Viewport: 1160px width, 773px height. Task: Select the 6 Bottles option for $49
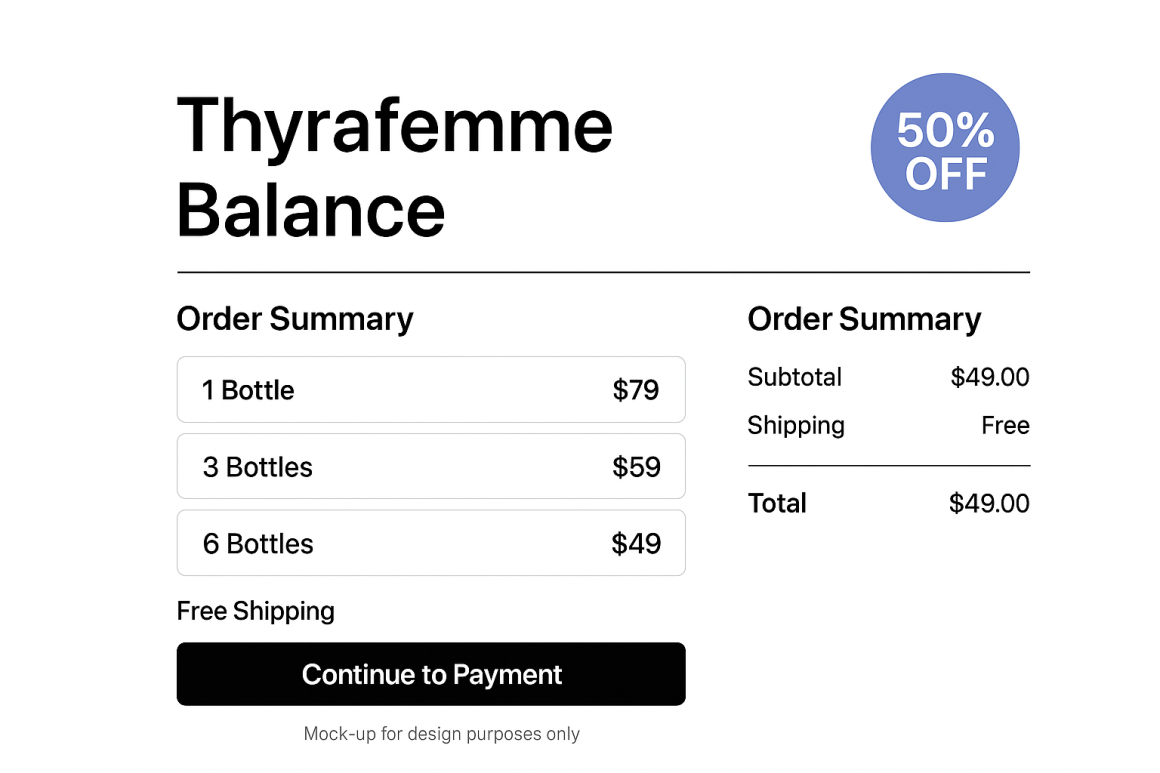[x=431, y=543]
